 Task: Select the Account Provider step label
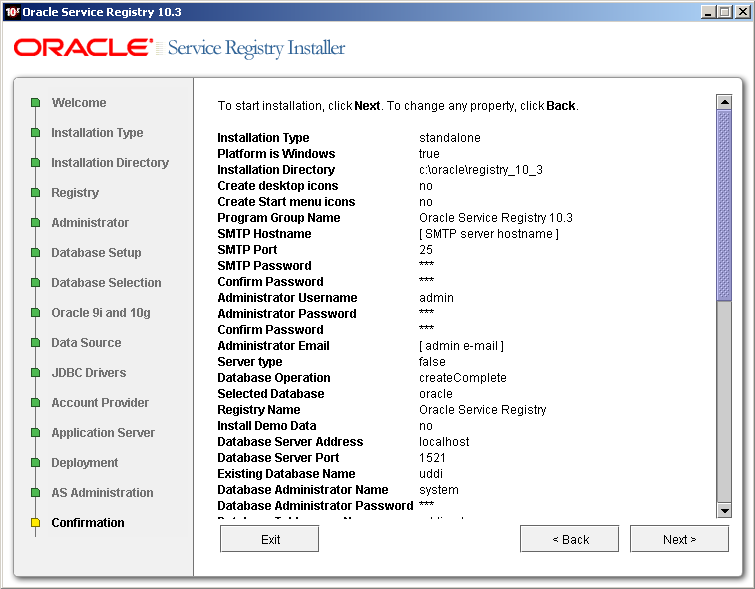100,403
